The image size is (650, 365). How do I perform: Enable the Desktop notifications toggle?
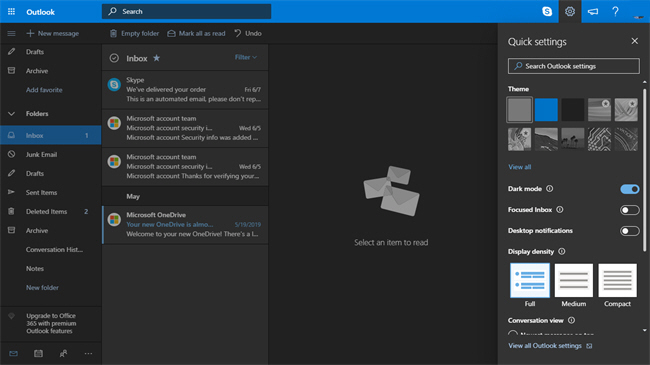630,231
